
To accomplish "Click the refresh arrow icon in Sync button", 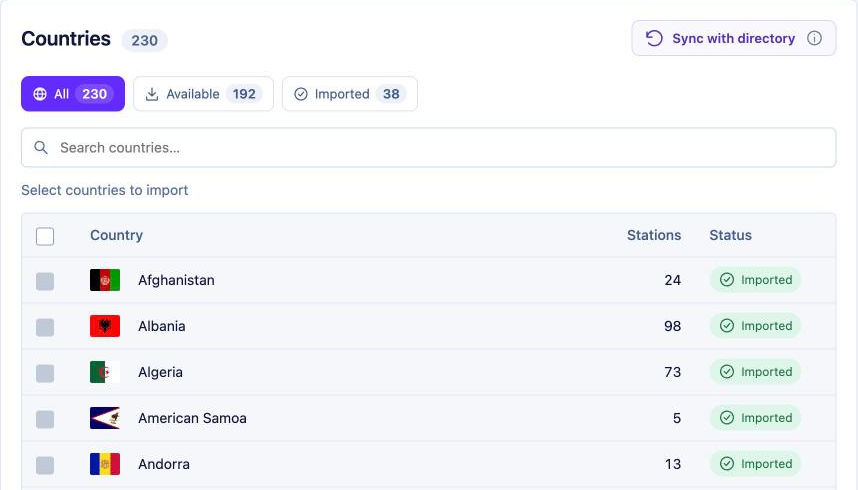I will (654, 38).
